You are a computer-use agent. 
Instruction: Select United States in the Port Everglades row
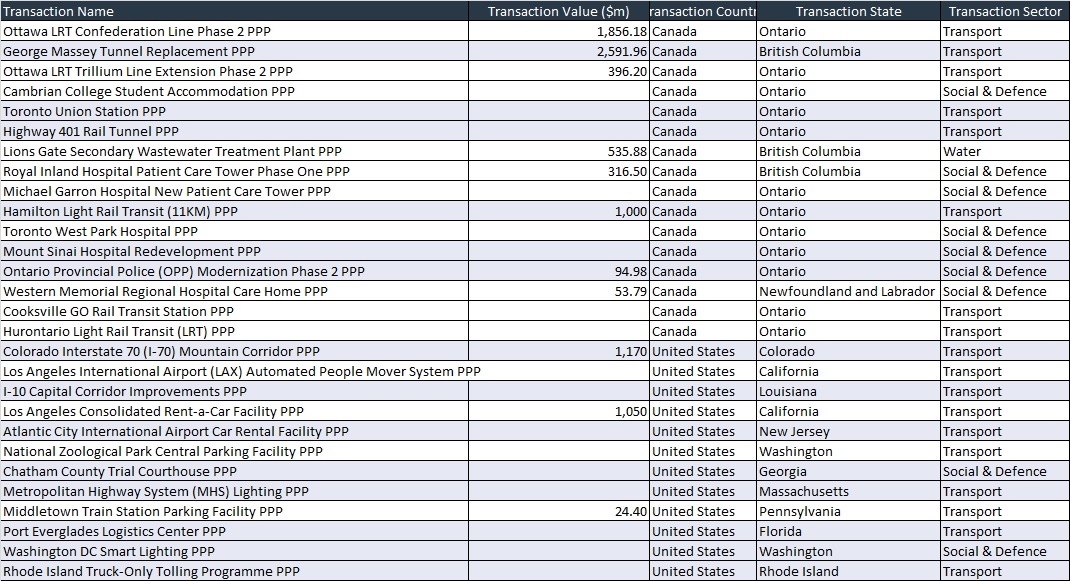tap(703, 531)
